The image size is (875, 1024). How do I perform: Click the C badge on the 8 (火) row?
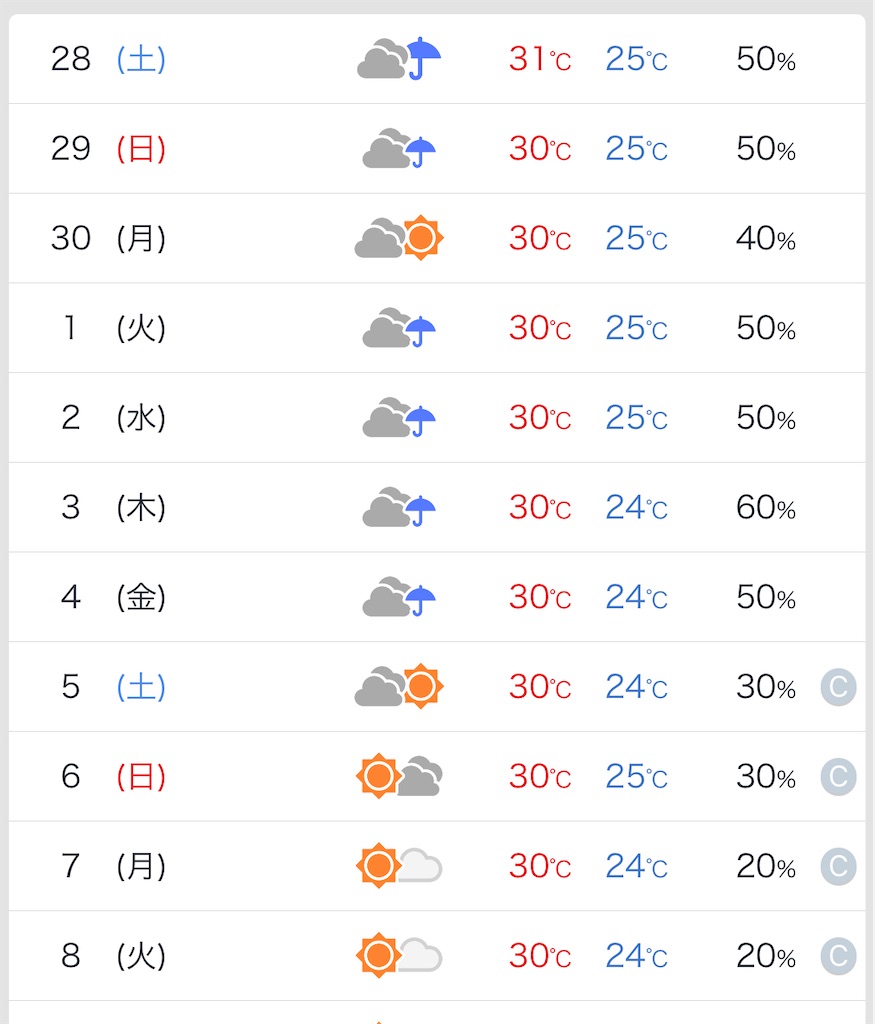[838, 956]
